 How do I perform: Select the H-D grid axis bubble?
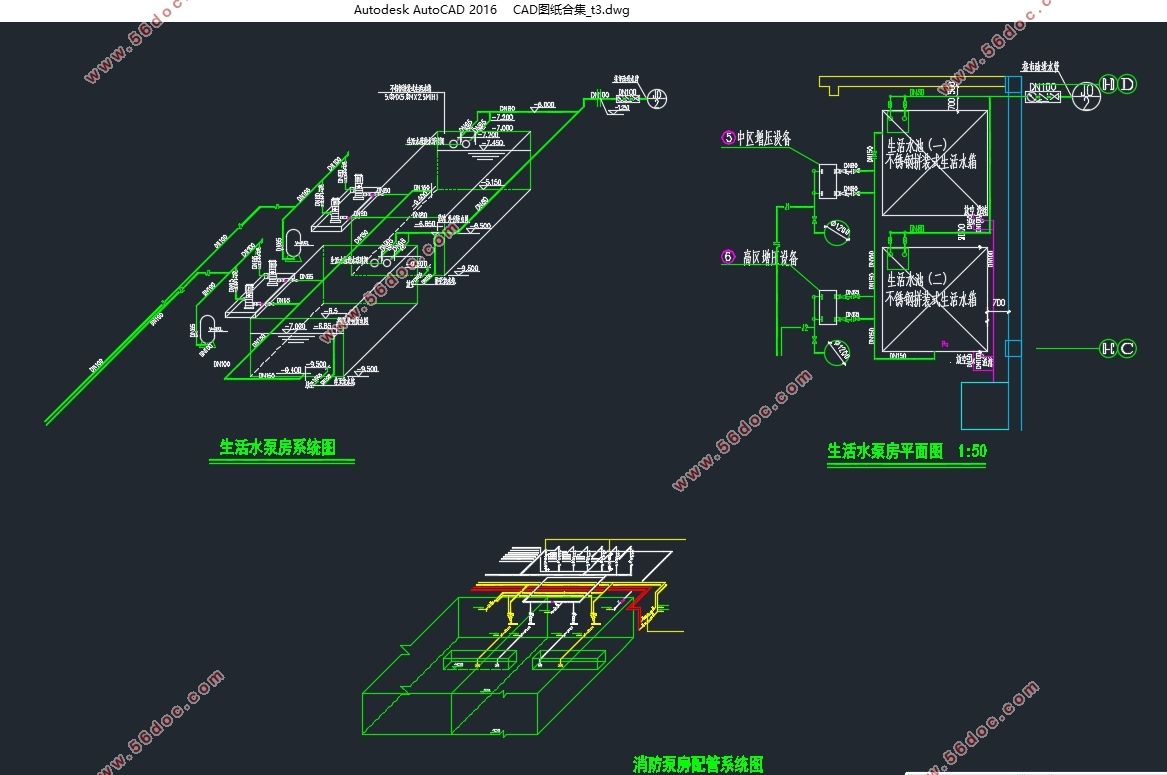tap(1118, 84)
